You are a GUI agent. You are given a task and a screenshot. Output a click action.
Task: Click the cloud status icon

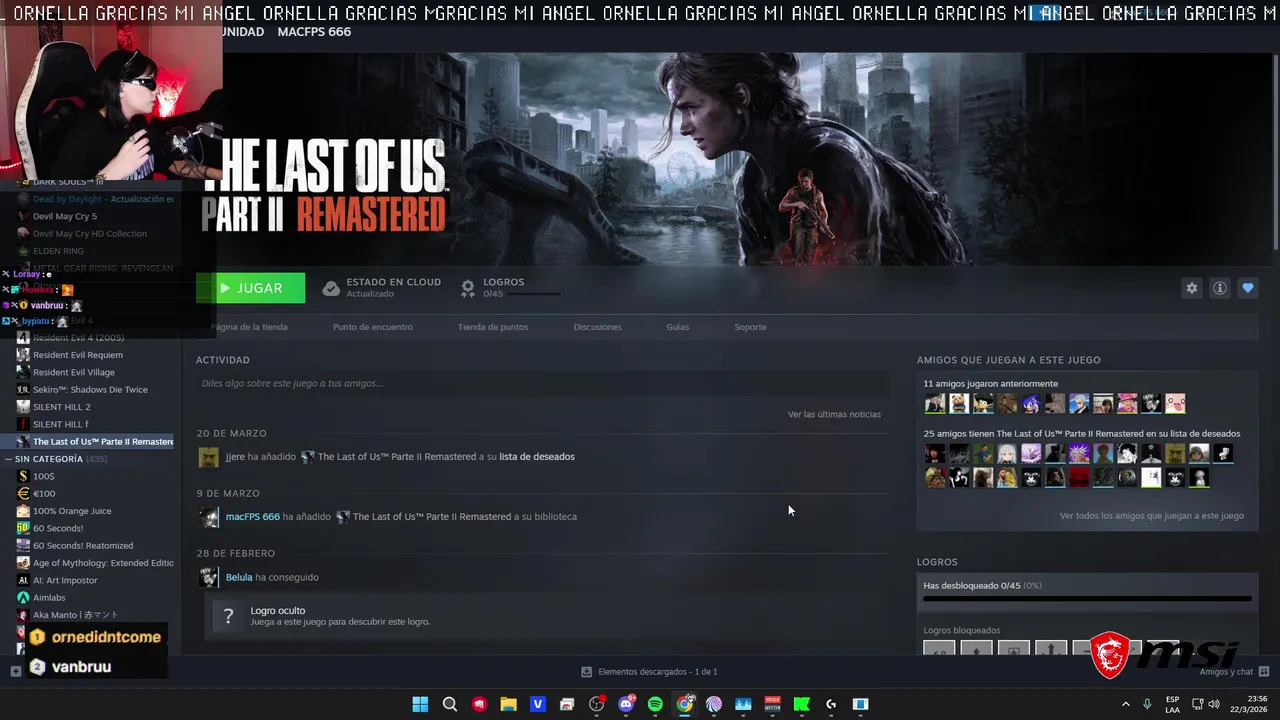tap(331, 288)
